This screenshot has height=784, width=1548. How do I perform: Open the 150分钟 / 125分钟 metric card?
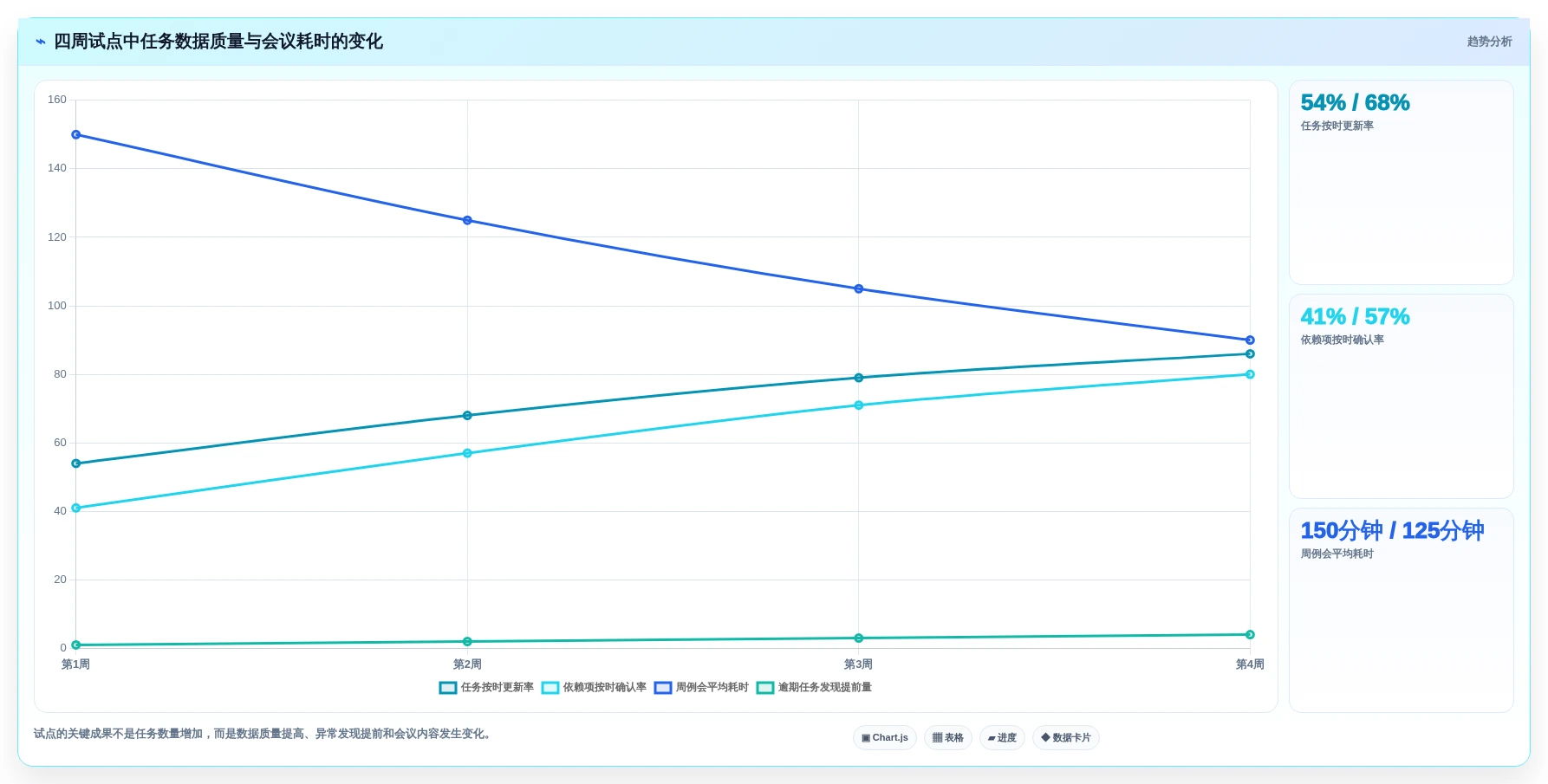click(x=1401, y=611)
